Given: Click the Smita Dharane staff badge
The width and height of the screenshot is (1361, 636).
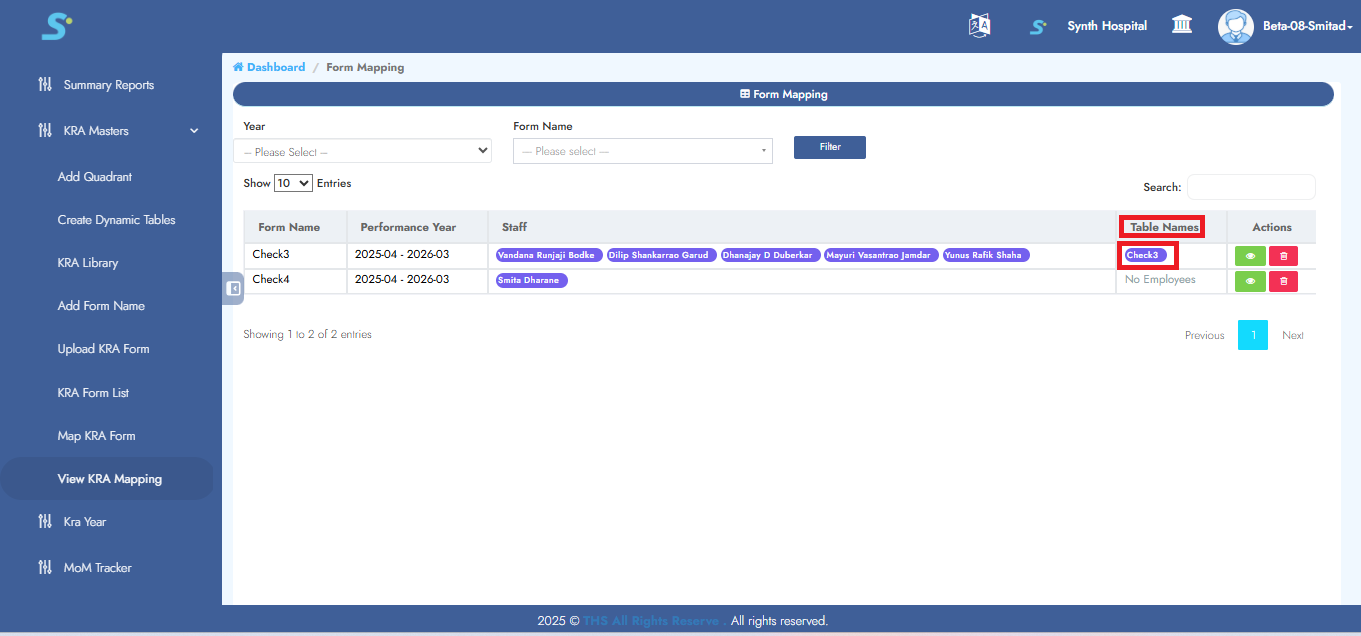Looking at the screenshot, I should tap(530, 280).
